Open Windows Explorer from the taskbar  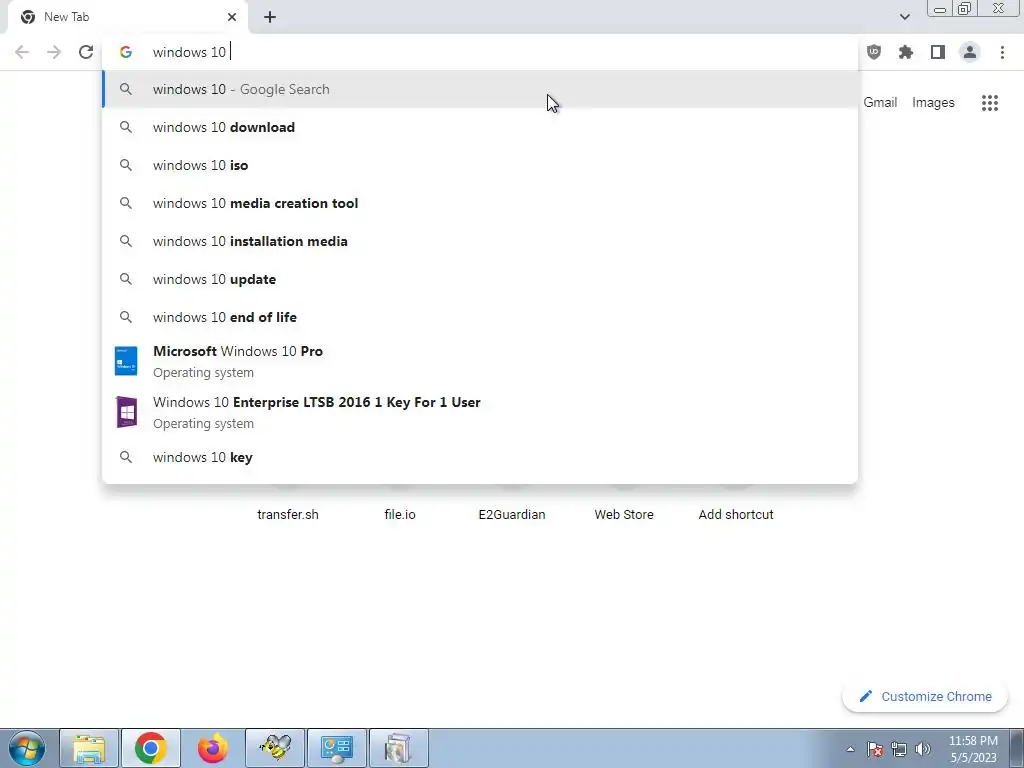tap(89, 748)
